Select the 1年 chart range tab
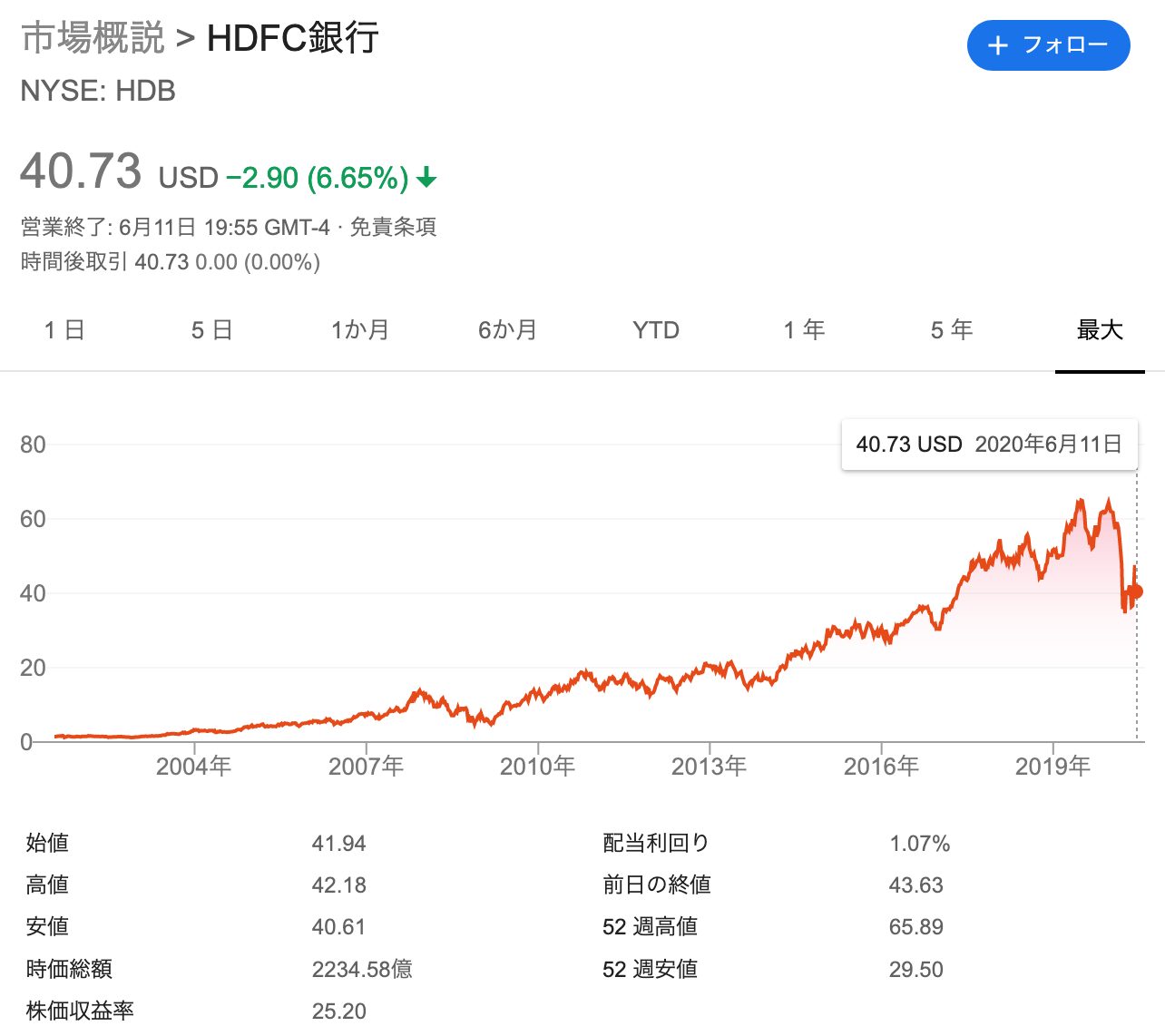Image resolution: width=1165 pixels, height=1036 pixels. tap(803, 330)
